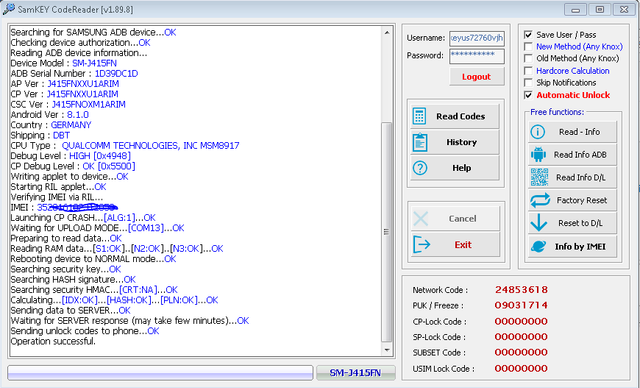Click the X icon on Cancel
Viewport: 640px width, 388px height.
(x=421, y=219)
